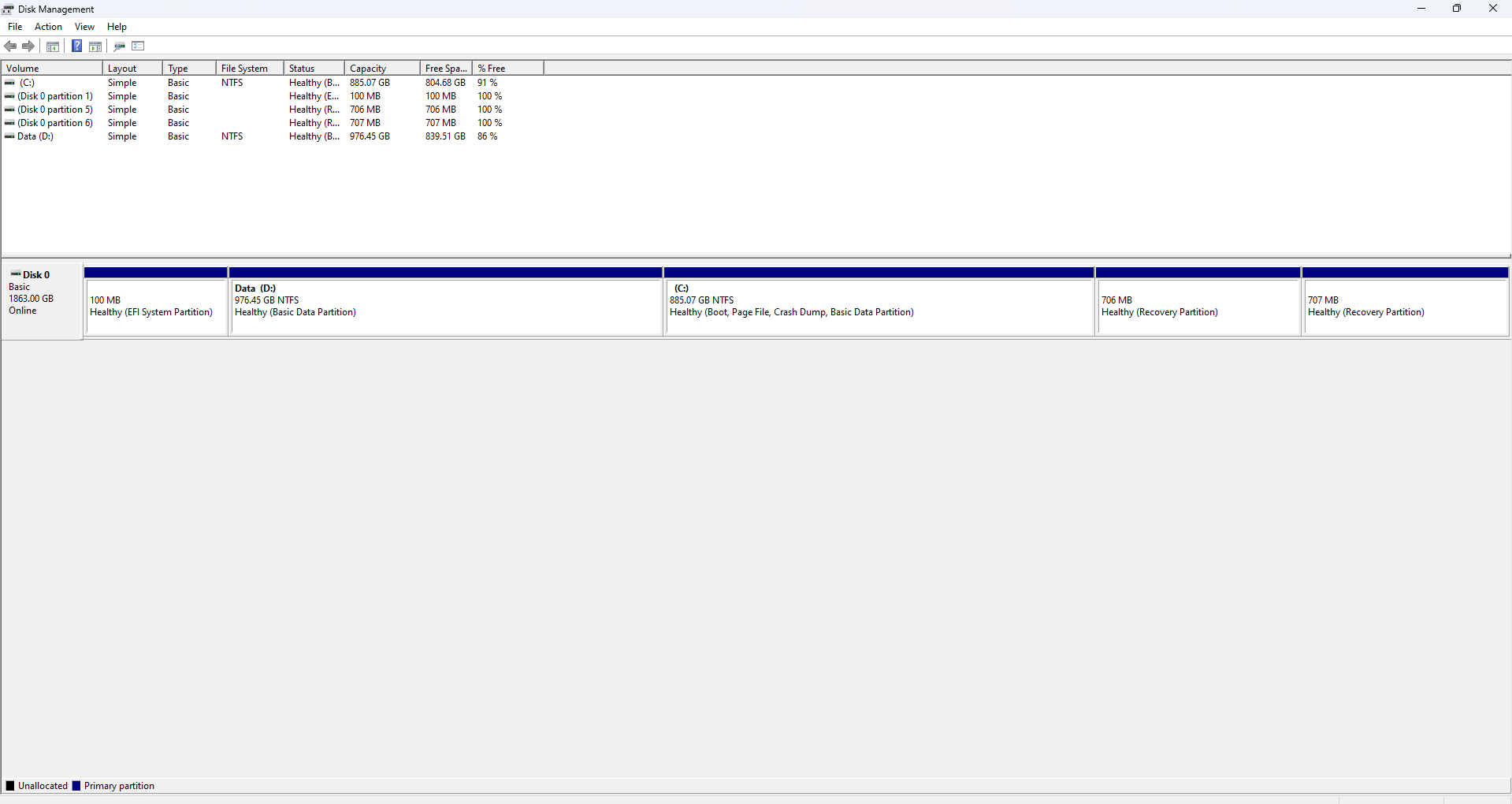This screenshot has height=804, width=1512.
Task: Click the Forward navigation arrow icon
Action: pos(28,46)
